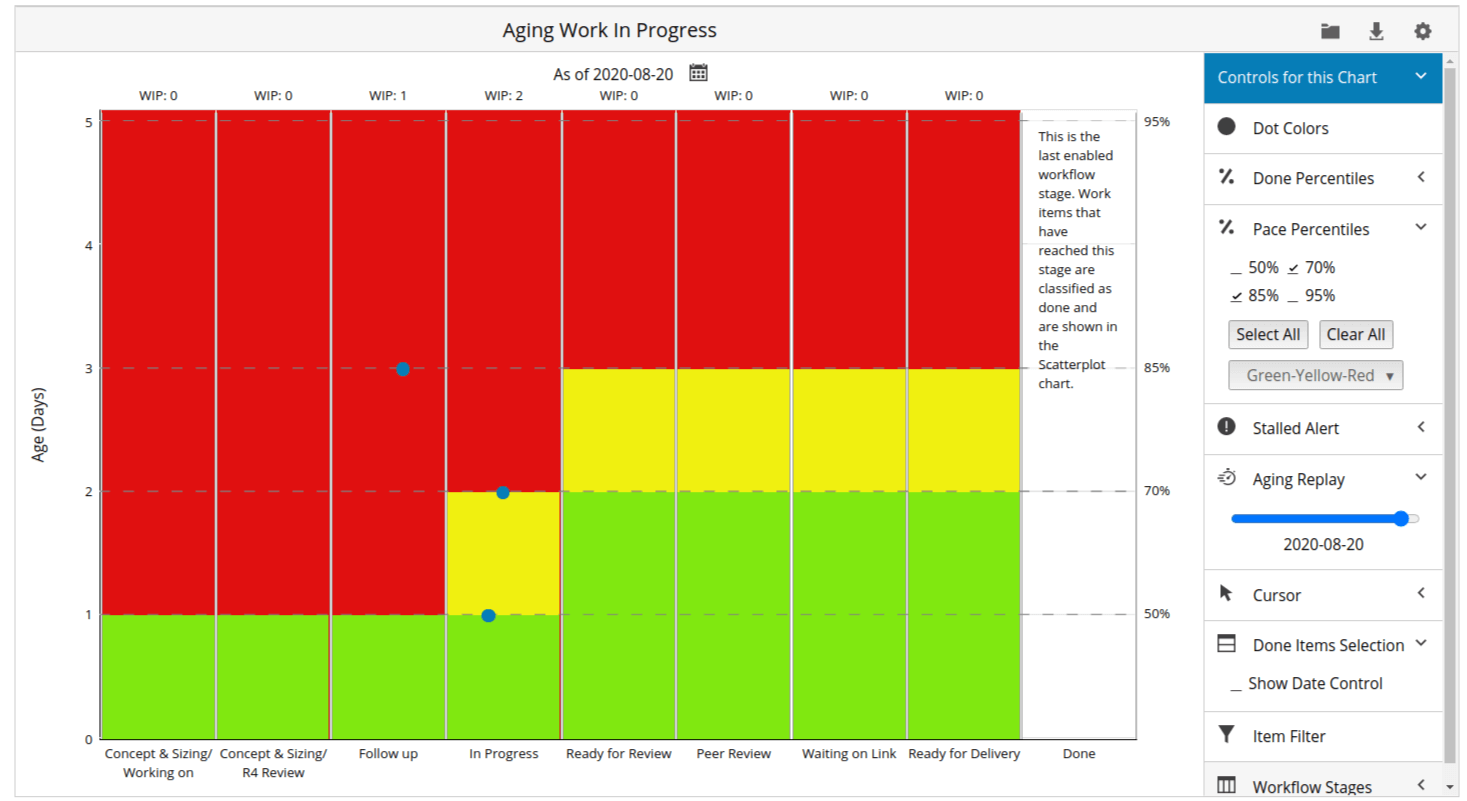Screen dimensions: 1467x801
Task: Click the Aging Replay clock icon
Action: tap(1228, 478)
